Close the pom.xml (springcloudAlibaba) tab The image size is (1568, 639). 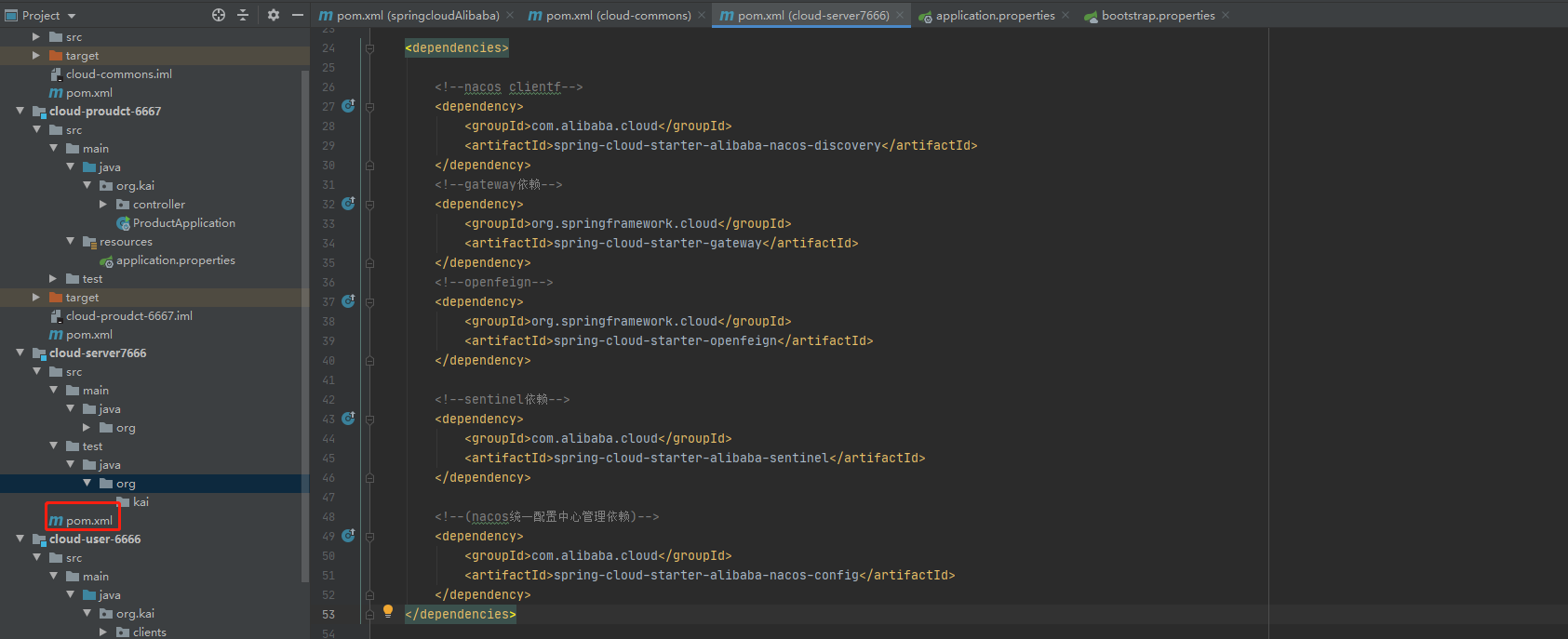pyautogui.click(x=510, y=16)
